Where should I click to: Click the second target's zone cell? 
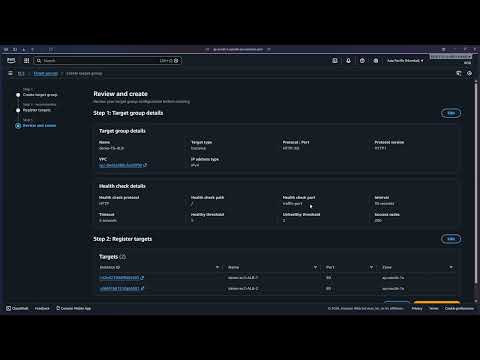pyautogui.click(x=393, y=288)
